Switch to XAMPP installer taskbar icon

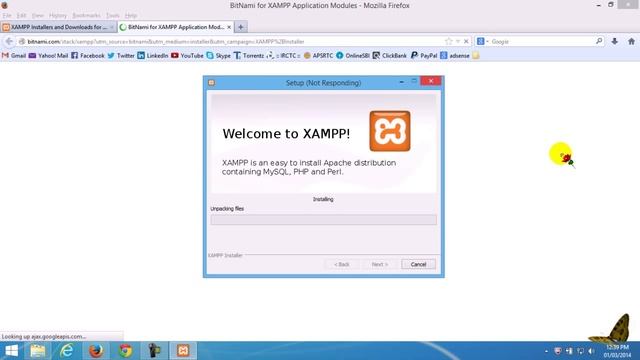pos(183,351)
